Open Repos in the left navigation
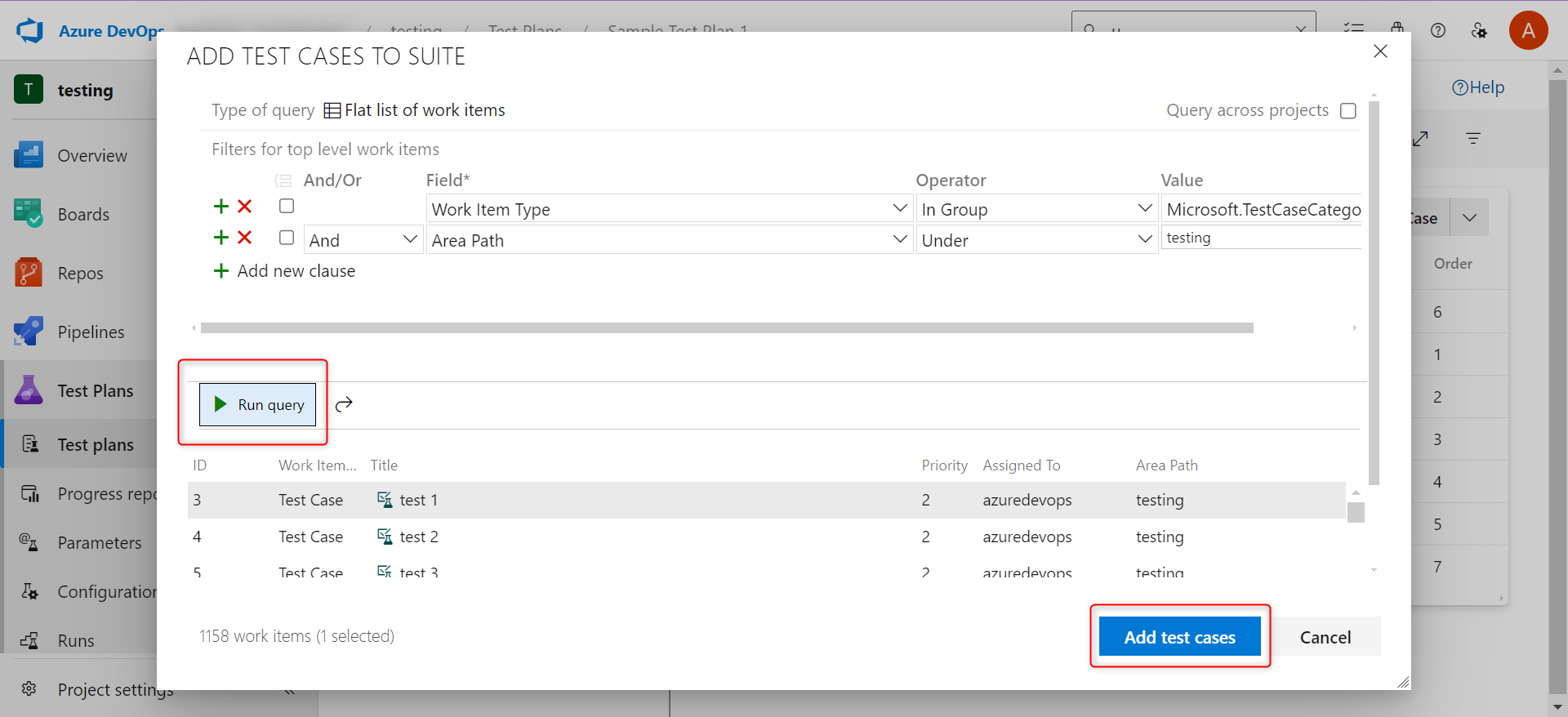This screenshot has width=1568, height=717. point(80,274)
